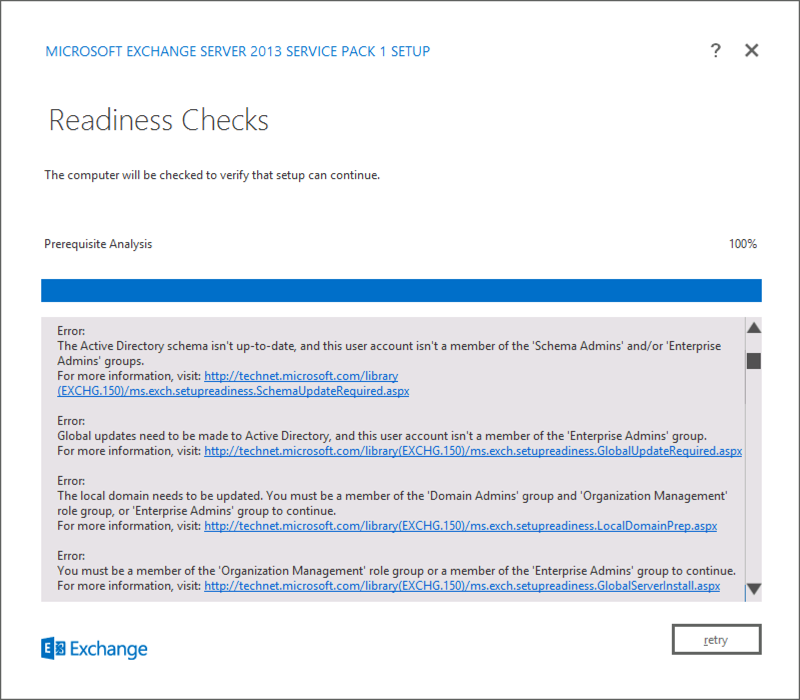Close the Exchange setup window
The image size is (800, 700).
coord(752,51)
